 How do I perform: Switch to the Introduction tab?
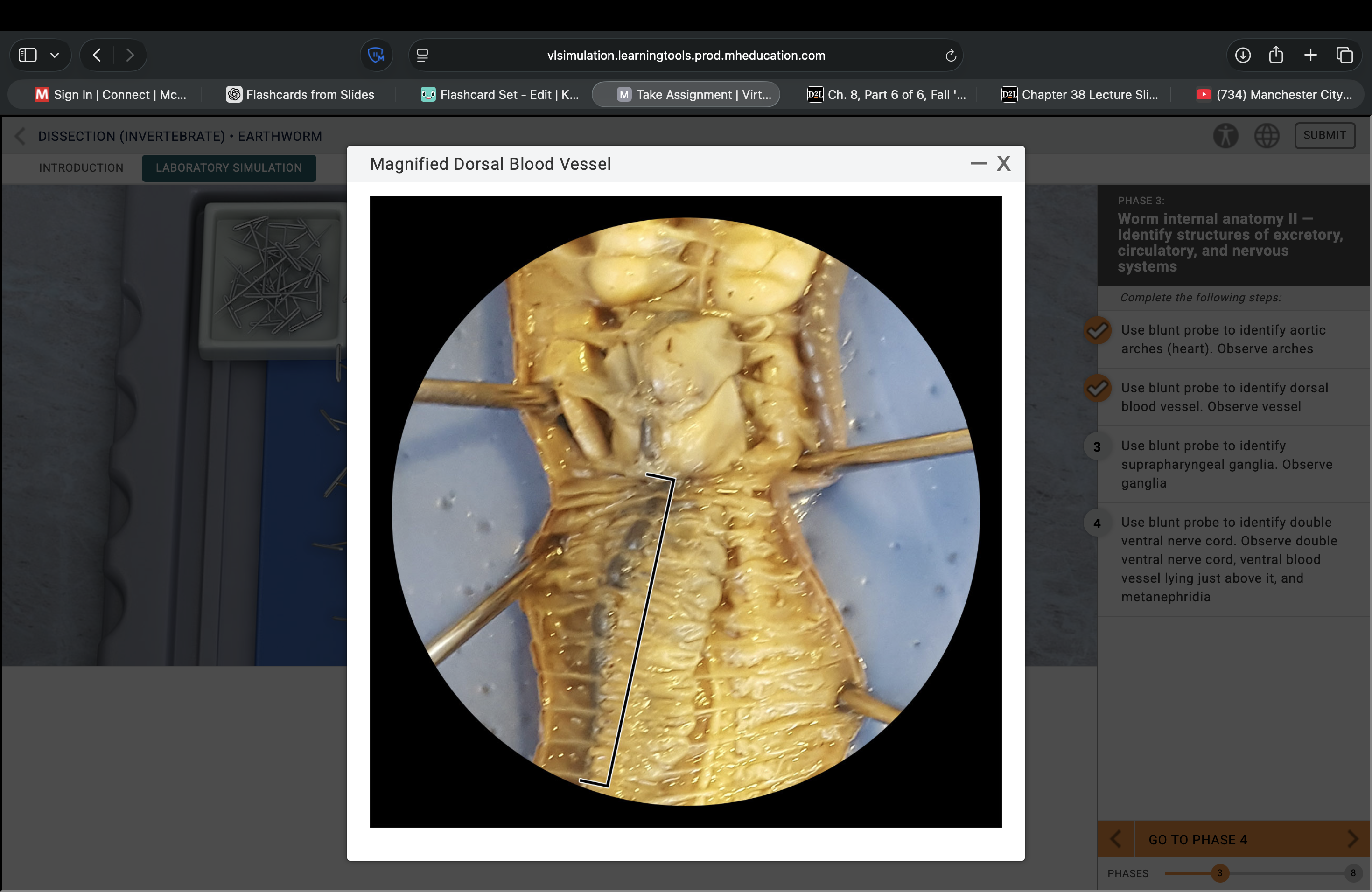(x=81, y=167)
